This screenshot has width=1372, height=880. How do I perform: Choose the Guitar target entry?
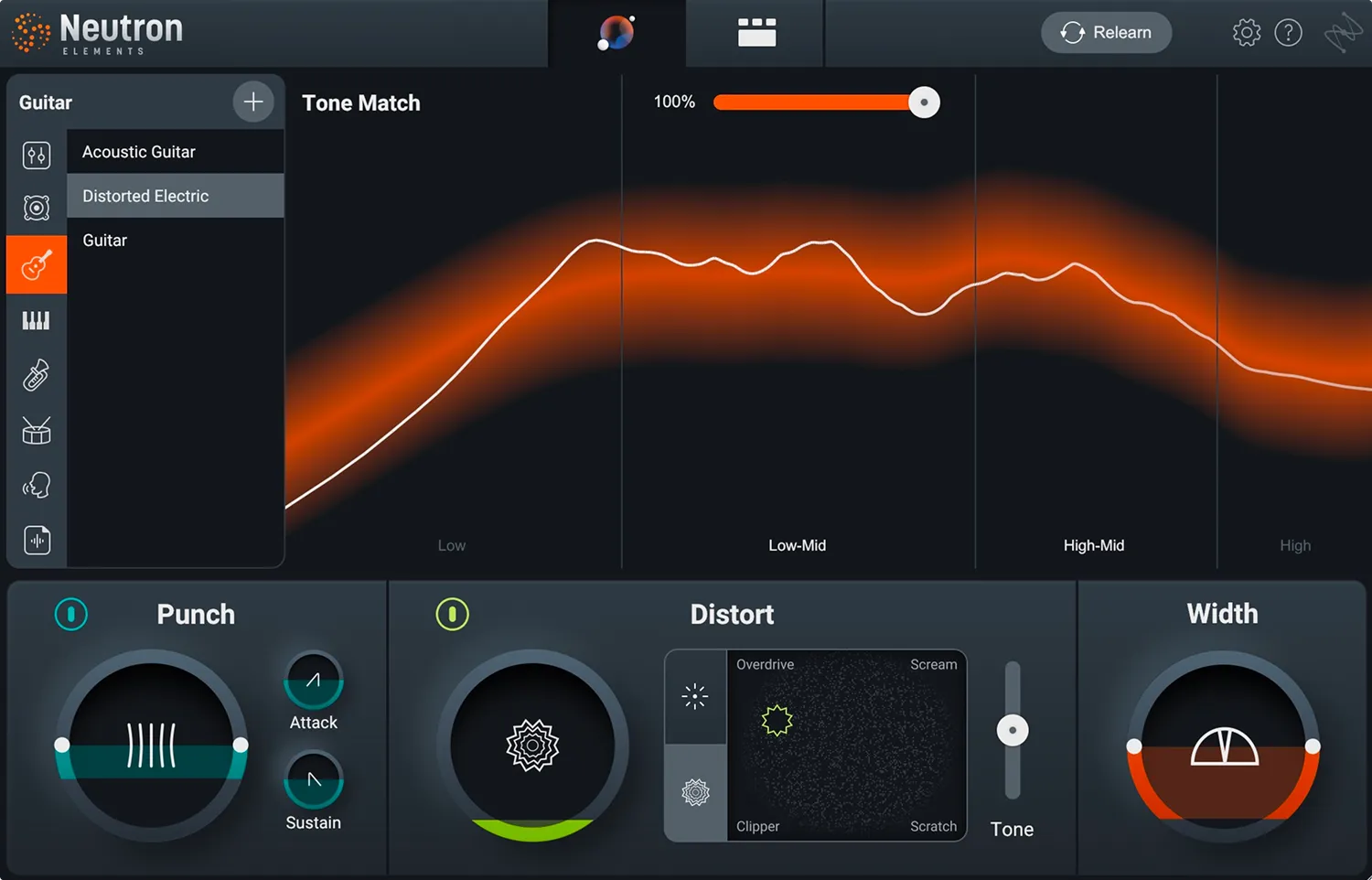tap(176, 241)
